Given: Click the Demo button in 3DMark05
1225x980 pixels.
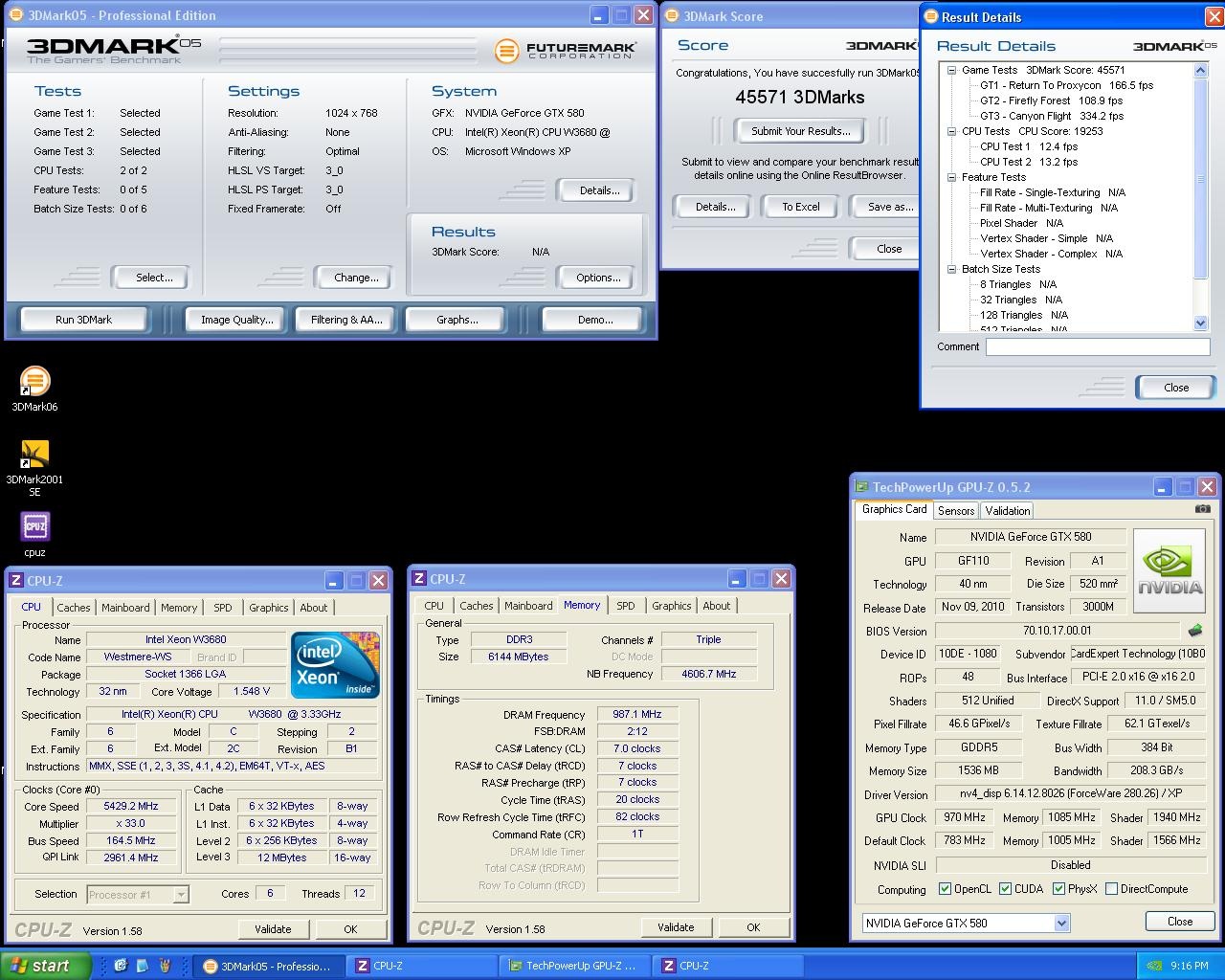Looking at the screenshot, I should 595,320.
